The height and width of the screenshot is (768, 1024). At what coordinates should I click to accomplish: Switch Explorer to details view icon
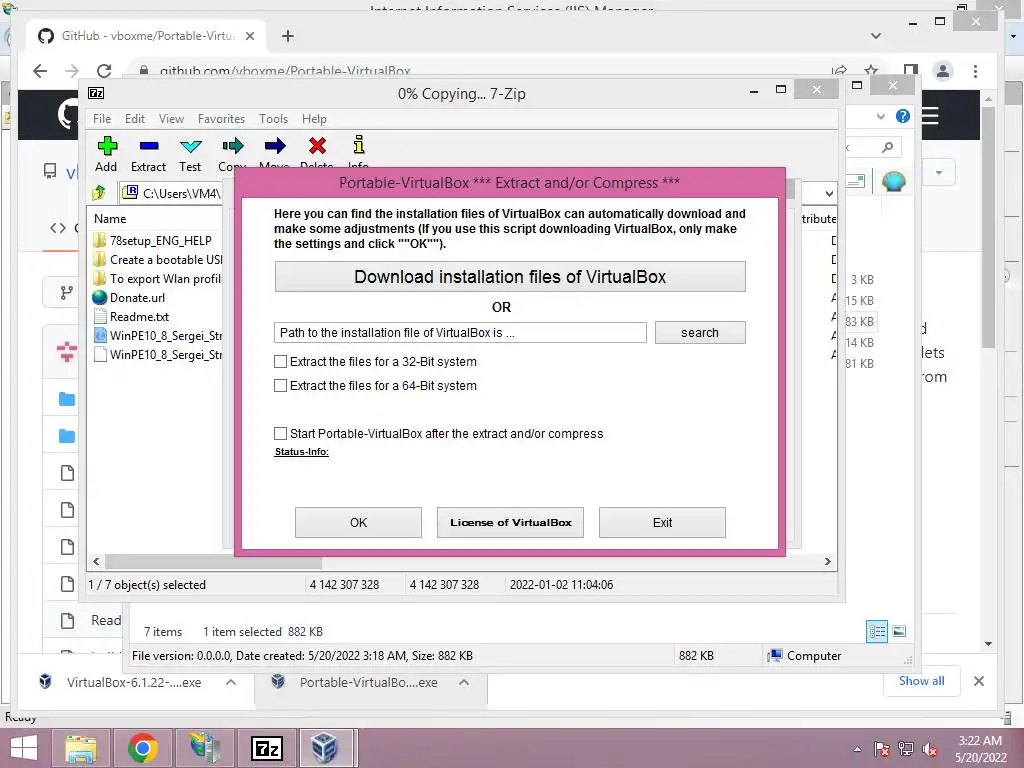pyautogui.click(x=877, y=631)
